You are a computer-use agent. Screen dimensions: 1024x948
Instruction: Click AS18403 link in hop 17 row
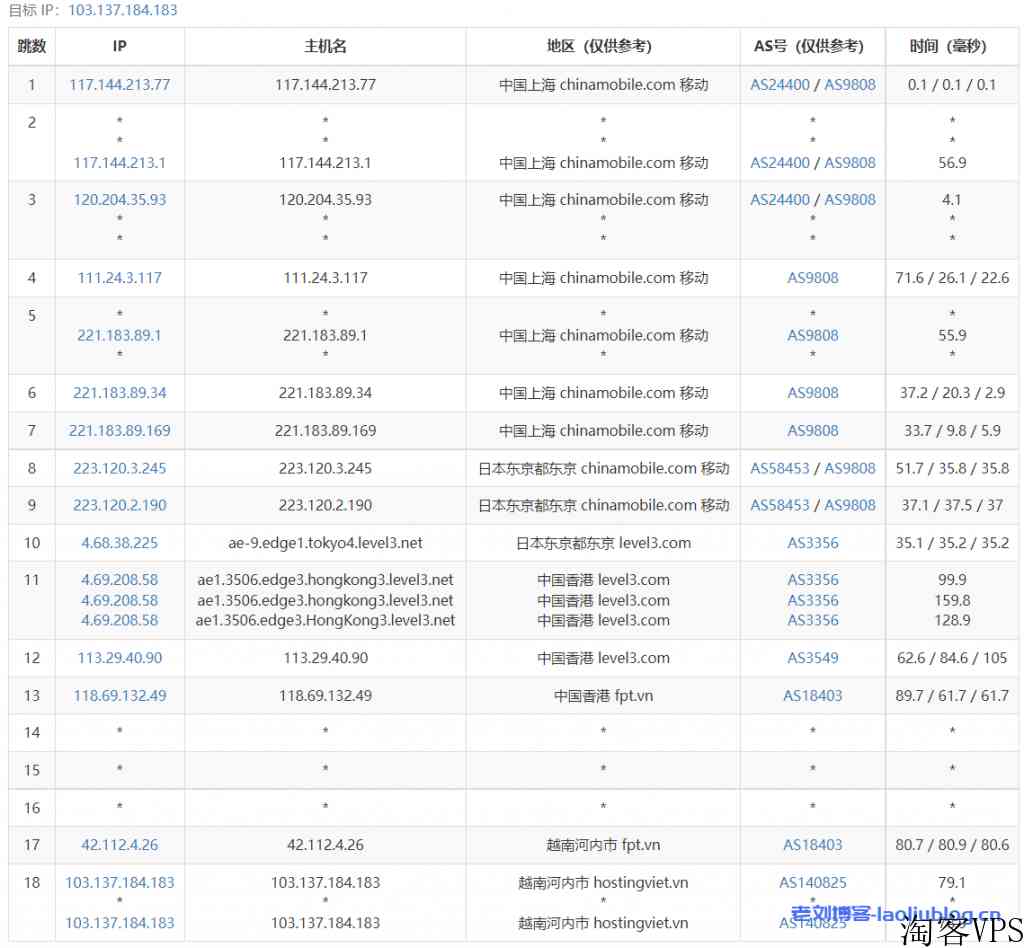coord(812,844)
